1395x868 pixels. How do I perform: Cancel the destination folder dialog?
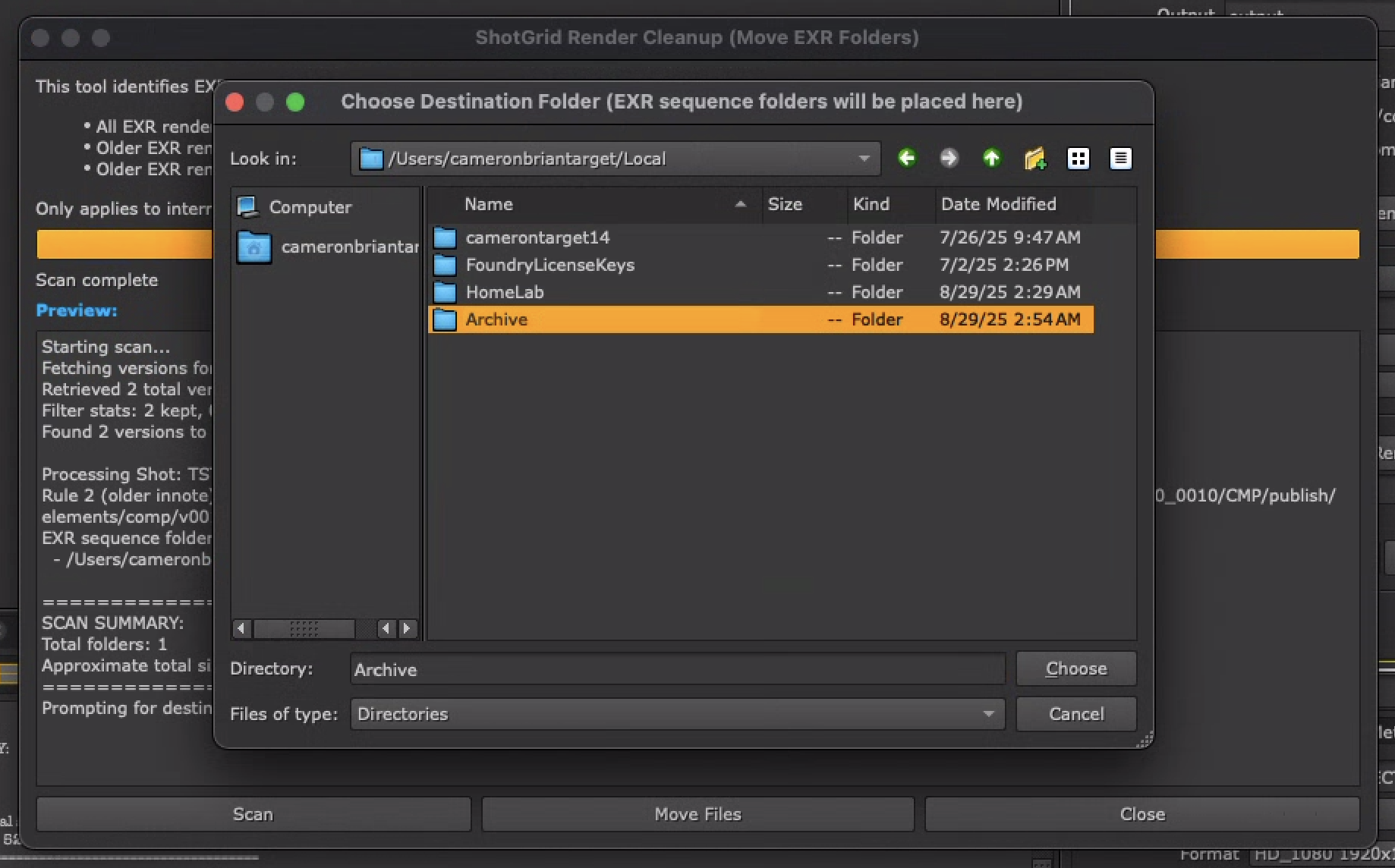(1075, 714)
